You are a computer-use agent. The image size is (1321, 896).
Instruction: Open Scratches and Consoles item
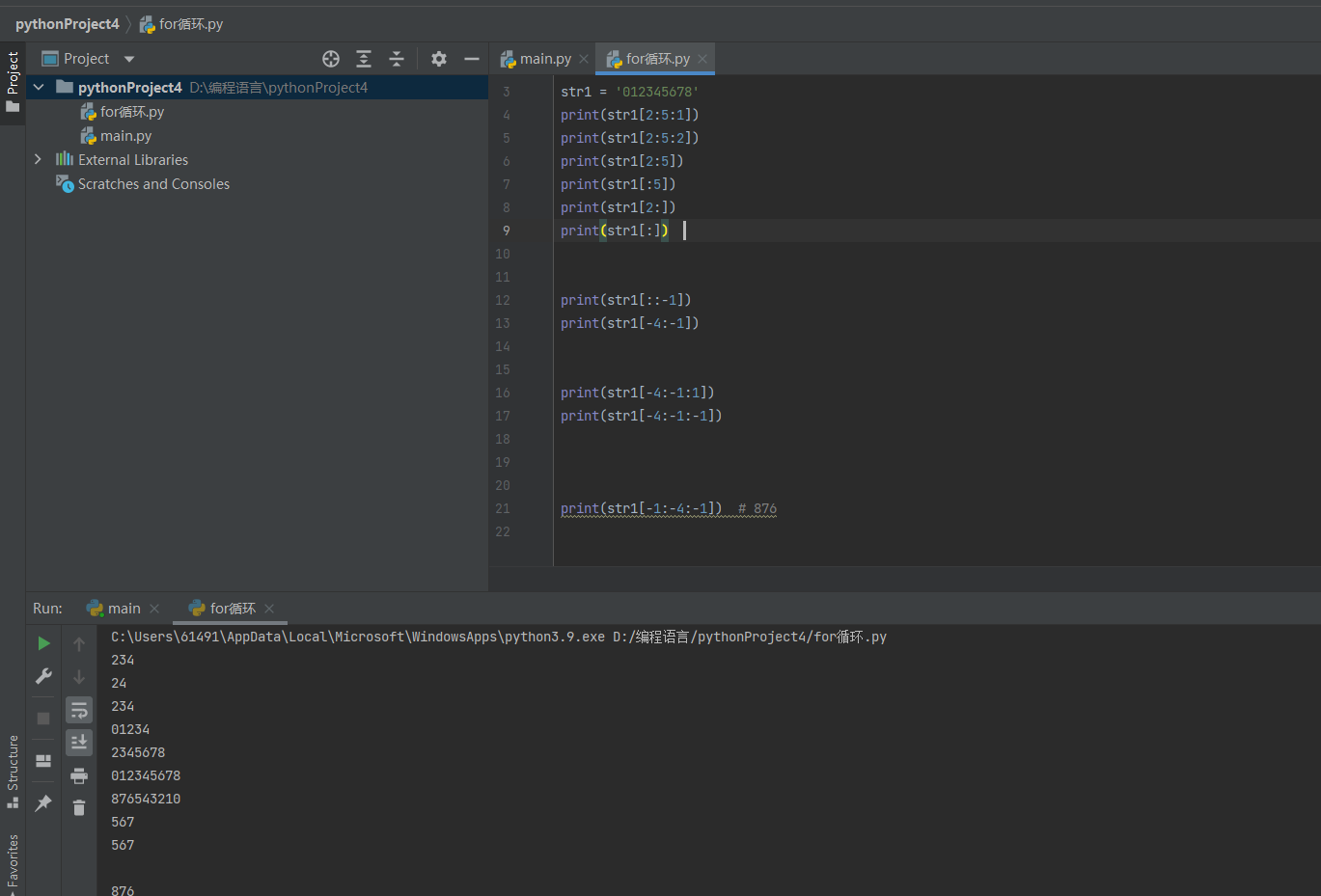click(153, 184)
